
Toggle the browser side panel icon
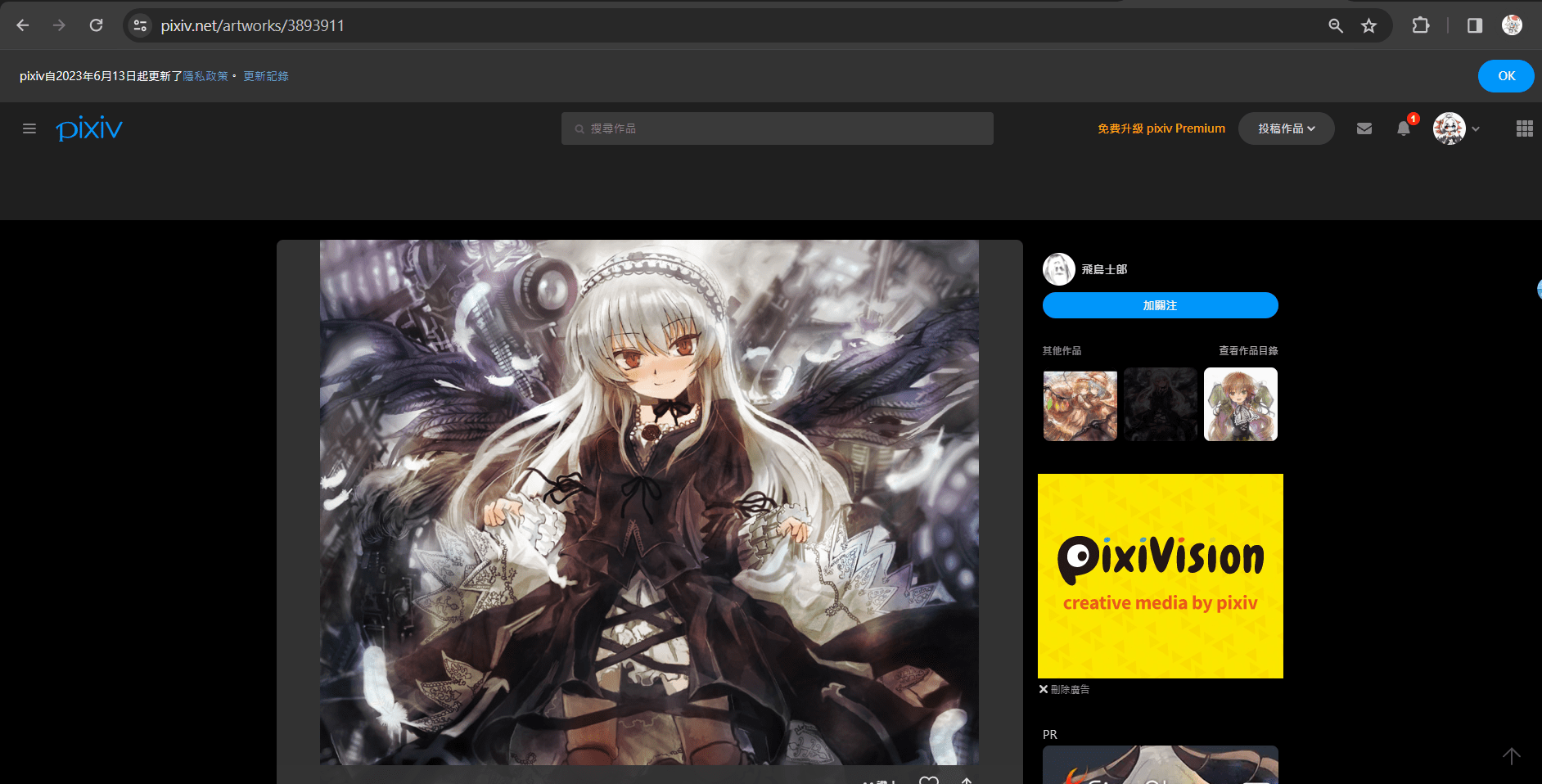click(1475, 25)
